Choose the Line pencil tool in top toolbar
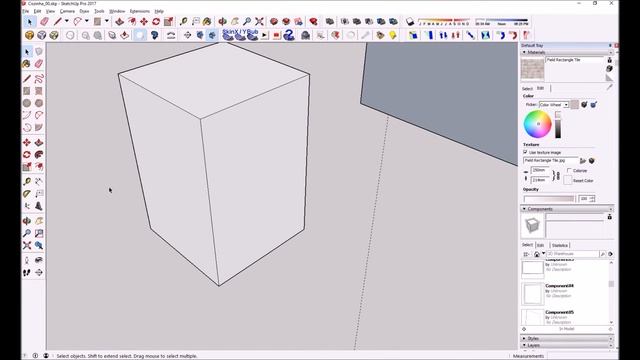Image resolution: width=640 pixels, height=360 pixels. 58,22
